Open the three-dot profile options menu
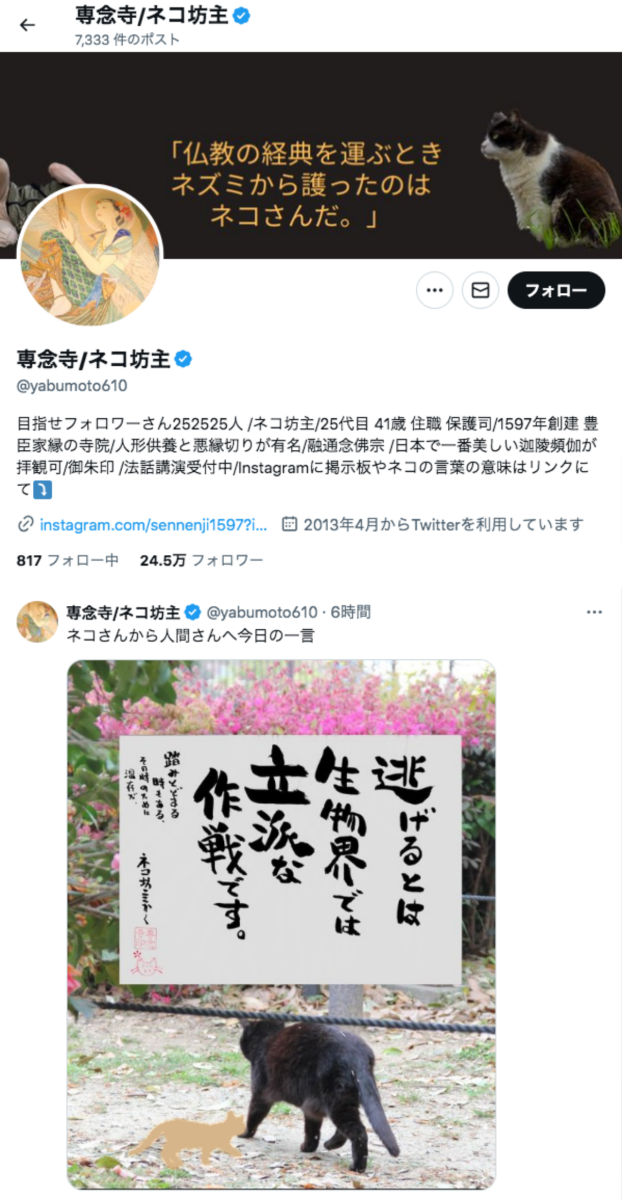This screenshot has width=622, height=1200. tap(435, 290)
